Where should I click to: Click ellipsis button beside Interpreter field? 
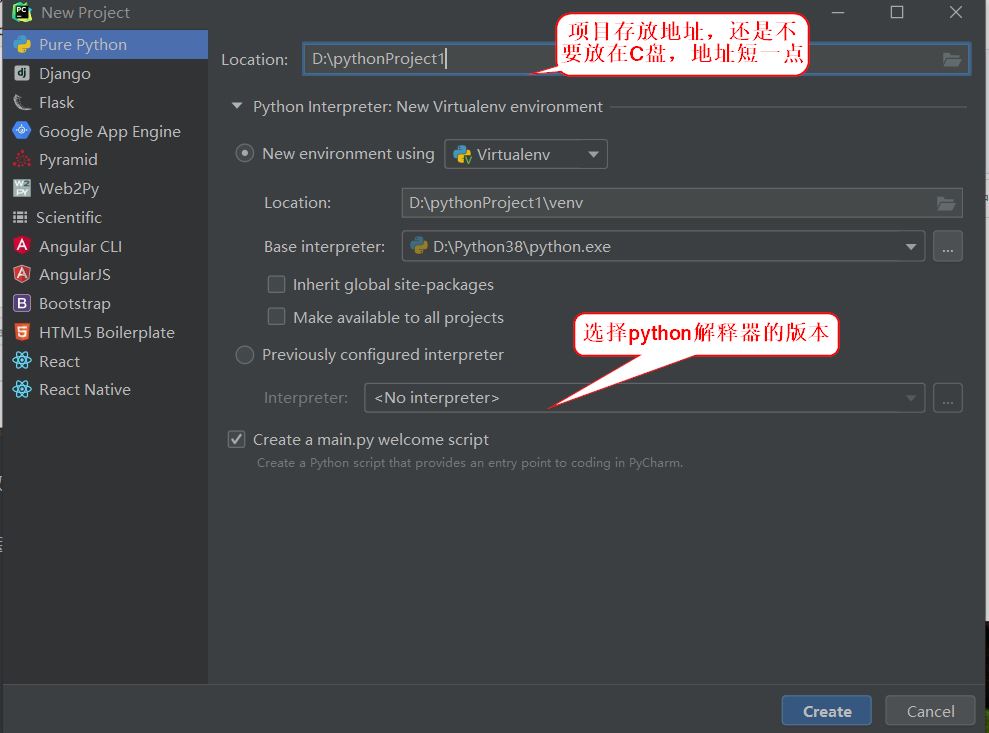947,398
